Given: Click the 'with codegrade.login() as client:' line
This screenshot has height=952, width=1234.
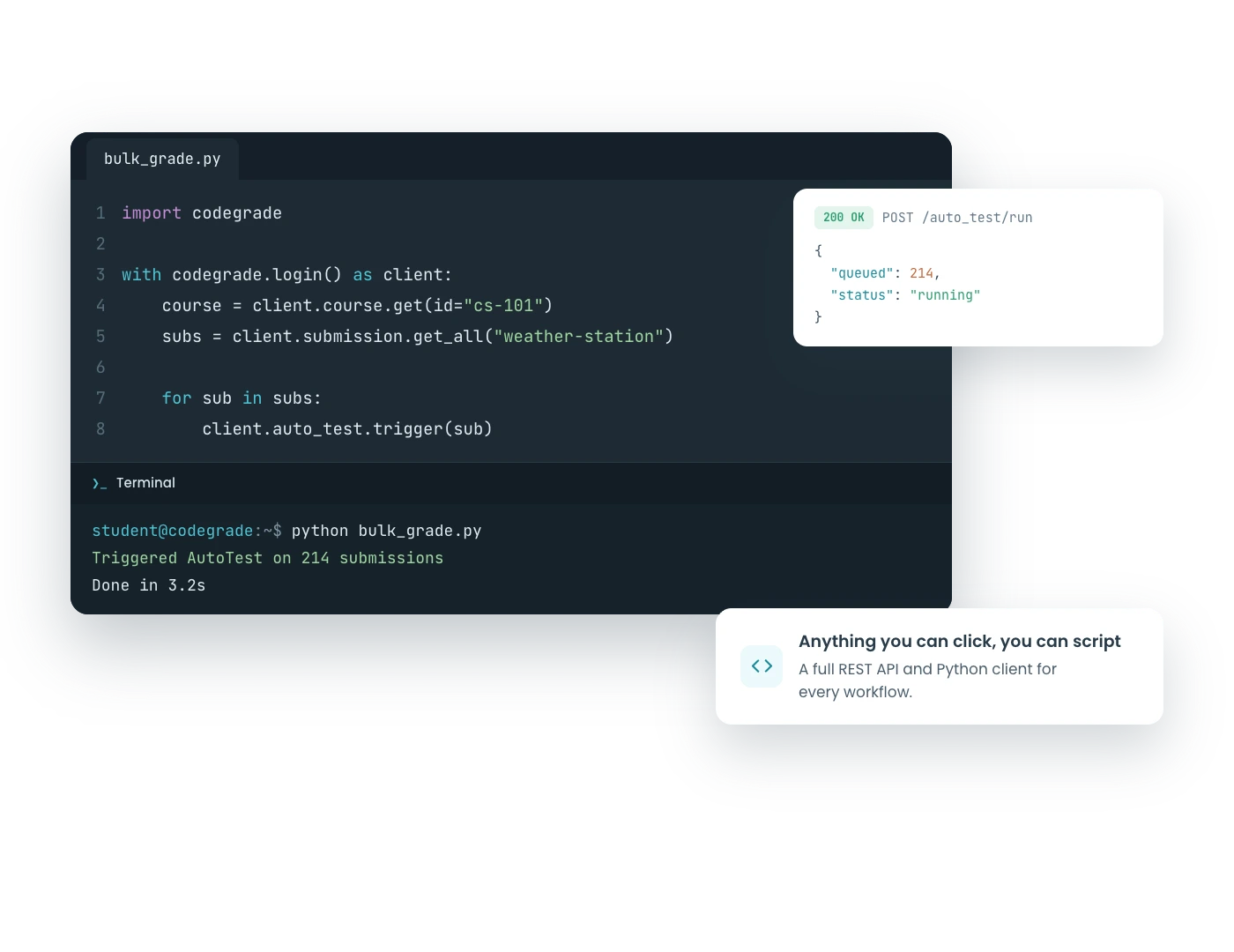Looking at the screenshot, I should (286, 275).
